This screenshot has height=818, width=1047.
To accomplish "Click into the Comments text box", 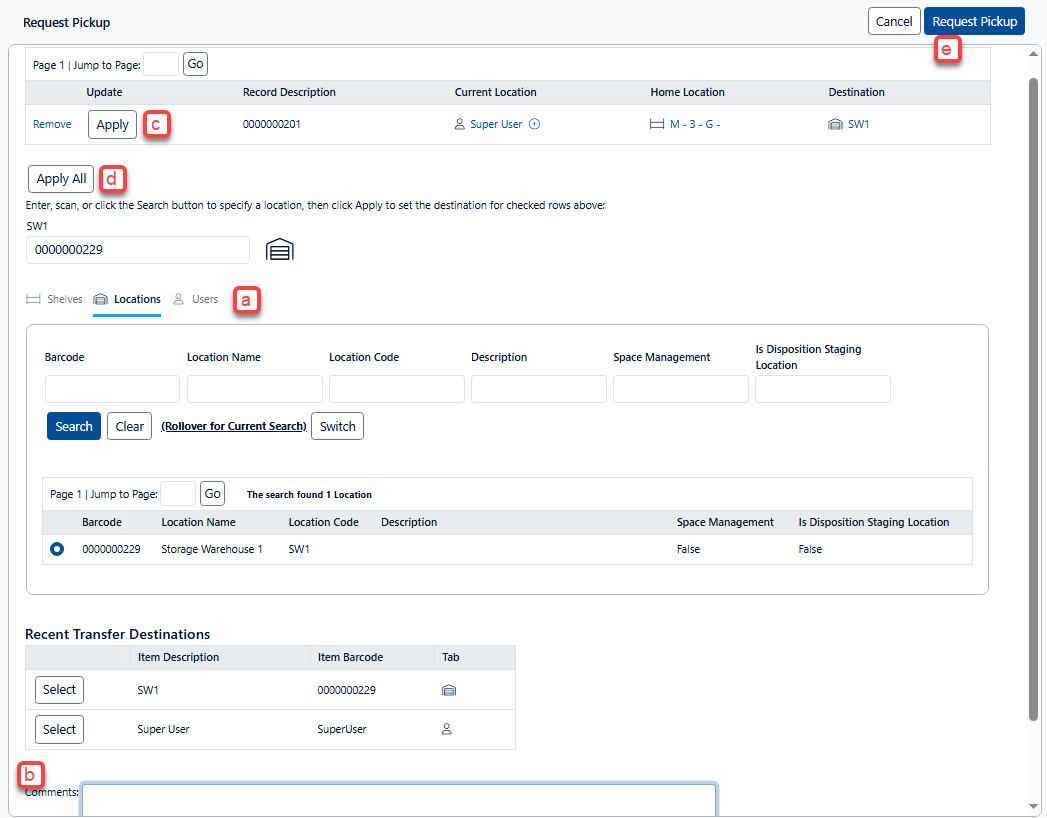I will point(398,799).
